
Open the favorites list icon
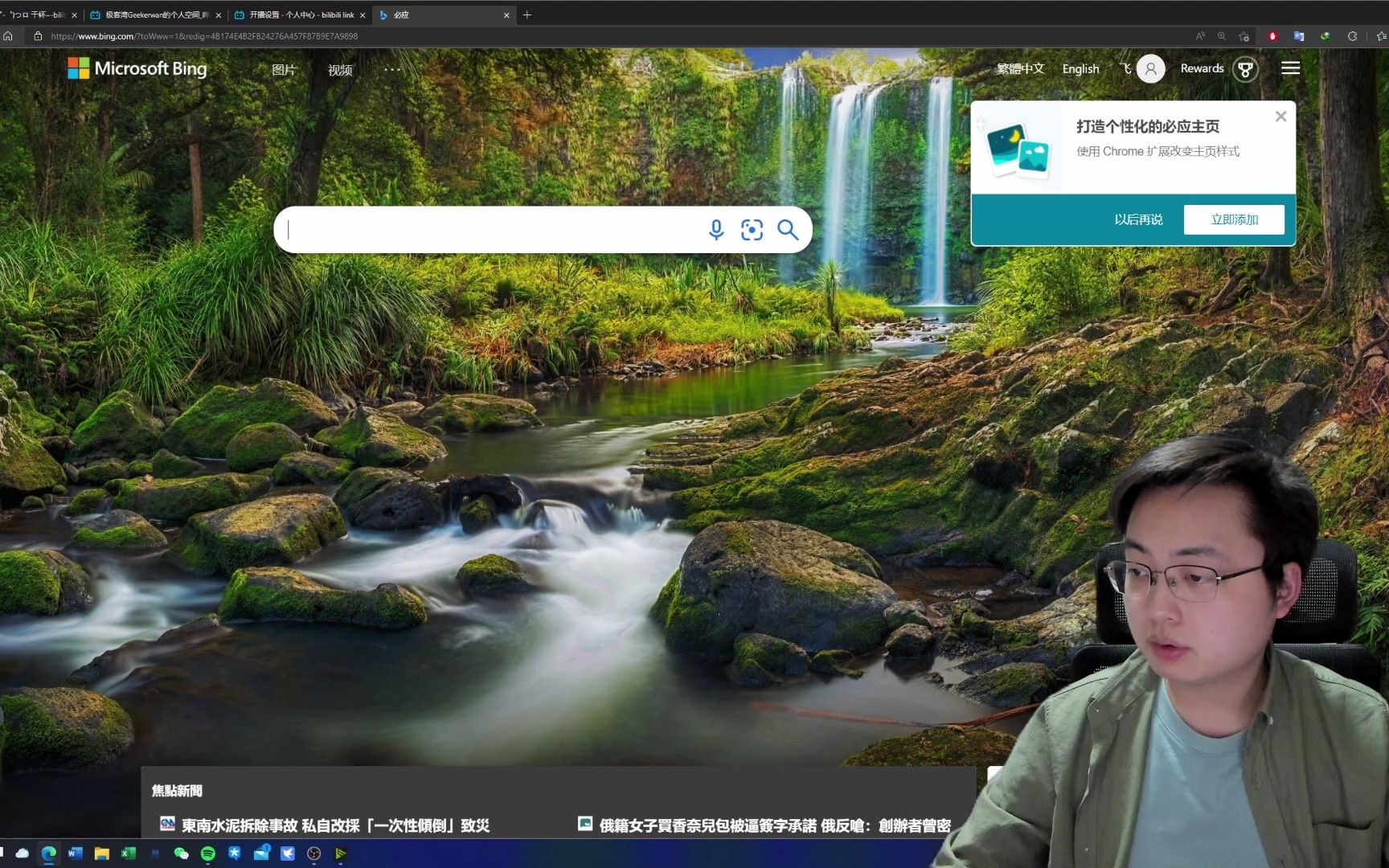pos(1382,36)
